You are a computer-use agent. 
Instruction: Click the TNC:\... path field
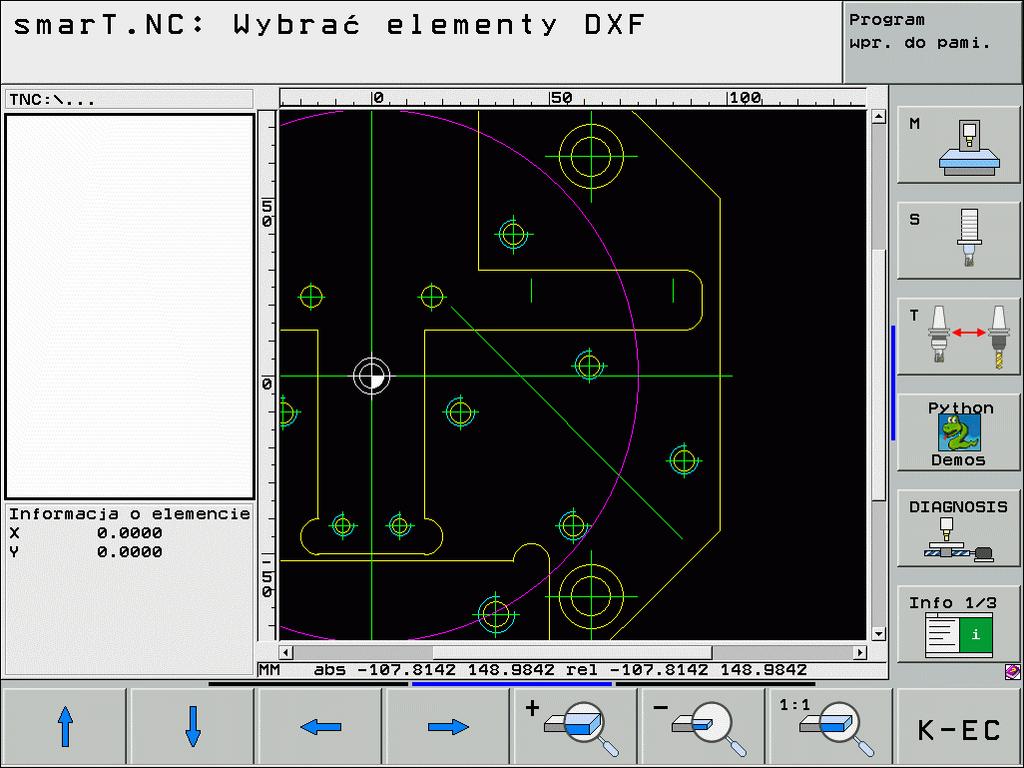(x=129, y=99)
